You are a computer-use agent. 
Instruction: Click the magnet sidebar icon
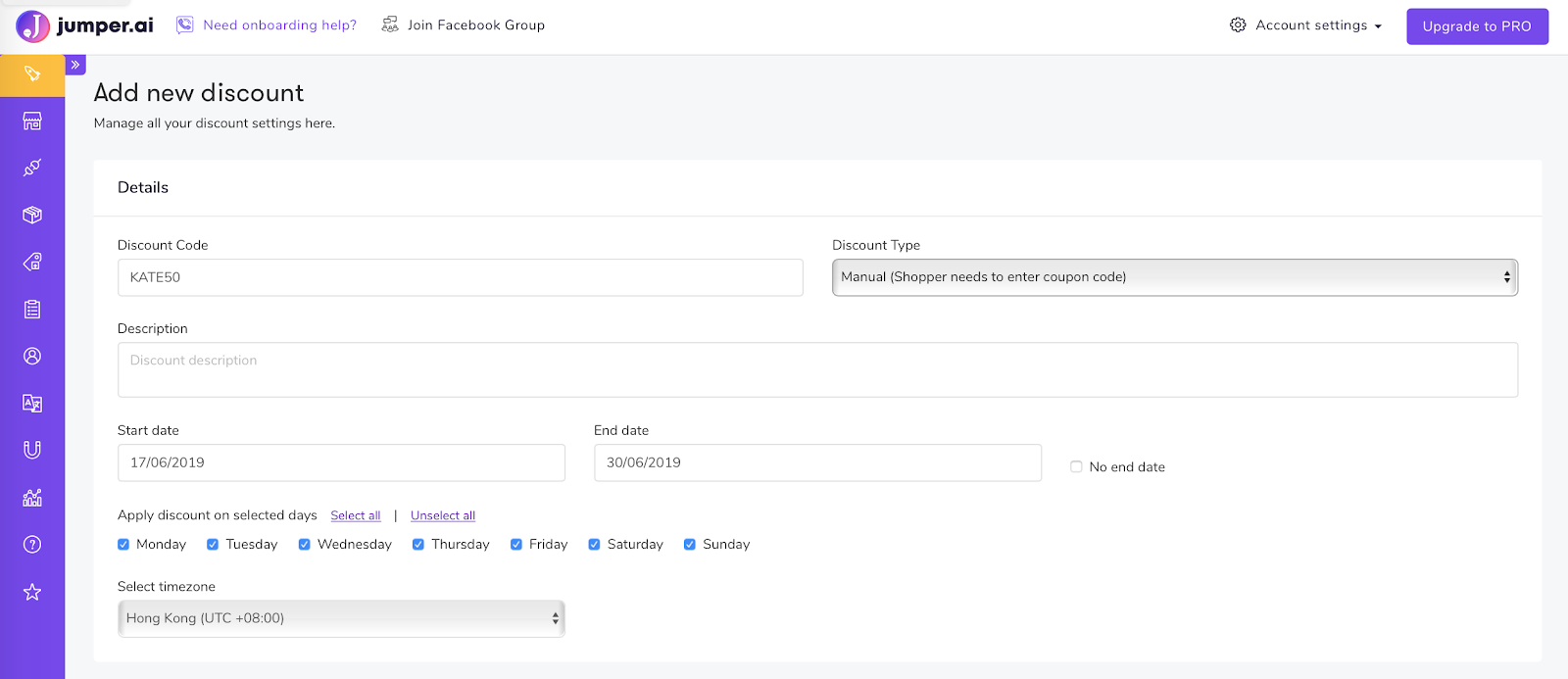[32, 450]
